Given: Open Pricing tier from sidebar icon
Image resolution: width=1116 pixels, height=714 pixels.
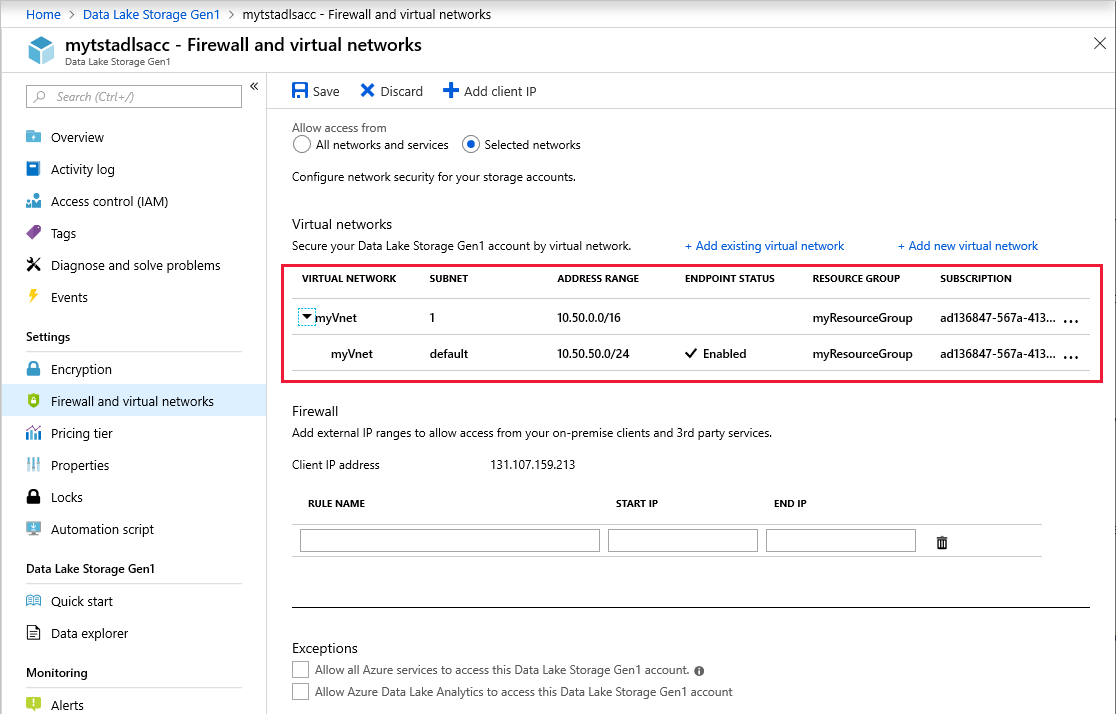Looking at the screenshot, I should 33,433.
